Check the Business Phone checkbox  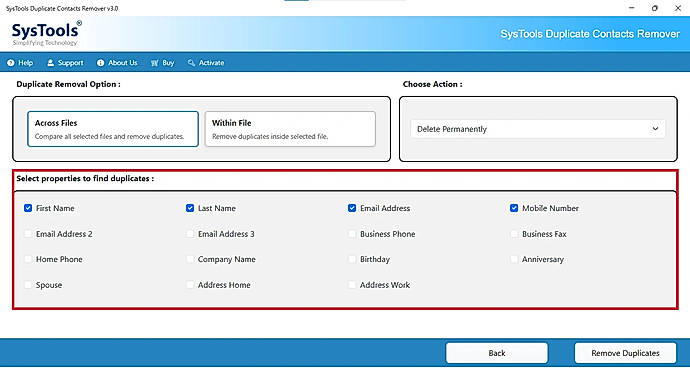tap(352, 234)
